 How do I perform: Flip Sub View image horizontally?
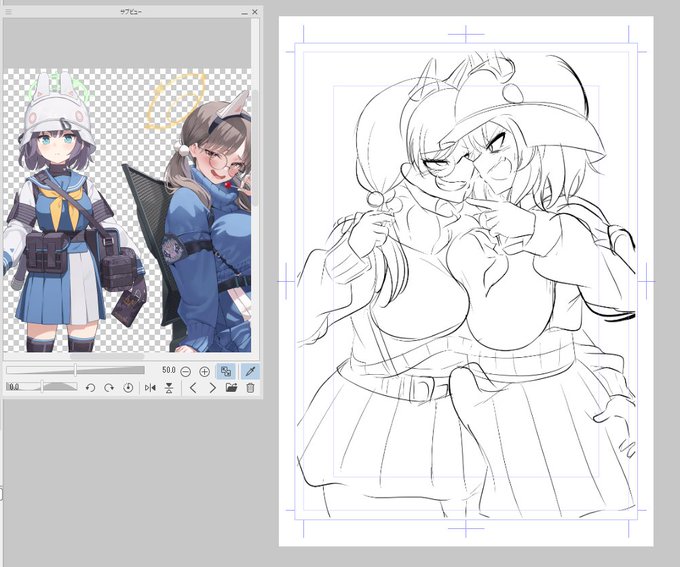coord(150,388)
